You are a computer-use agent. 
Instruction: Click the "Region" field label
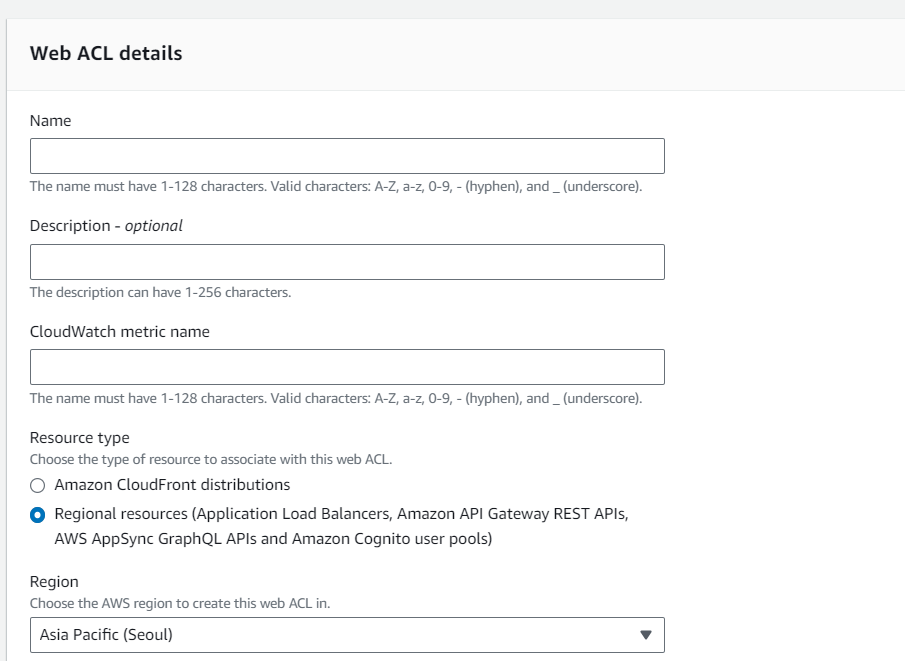pyautogui.click(x=54, y=582)
